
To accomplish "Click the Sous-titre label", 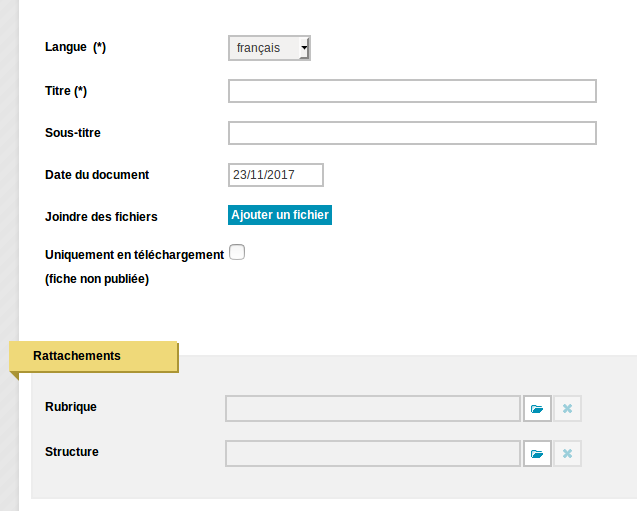I will (x=73, y=133).
